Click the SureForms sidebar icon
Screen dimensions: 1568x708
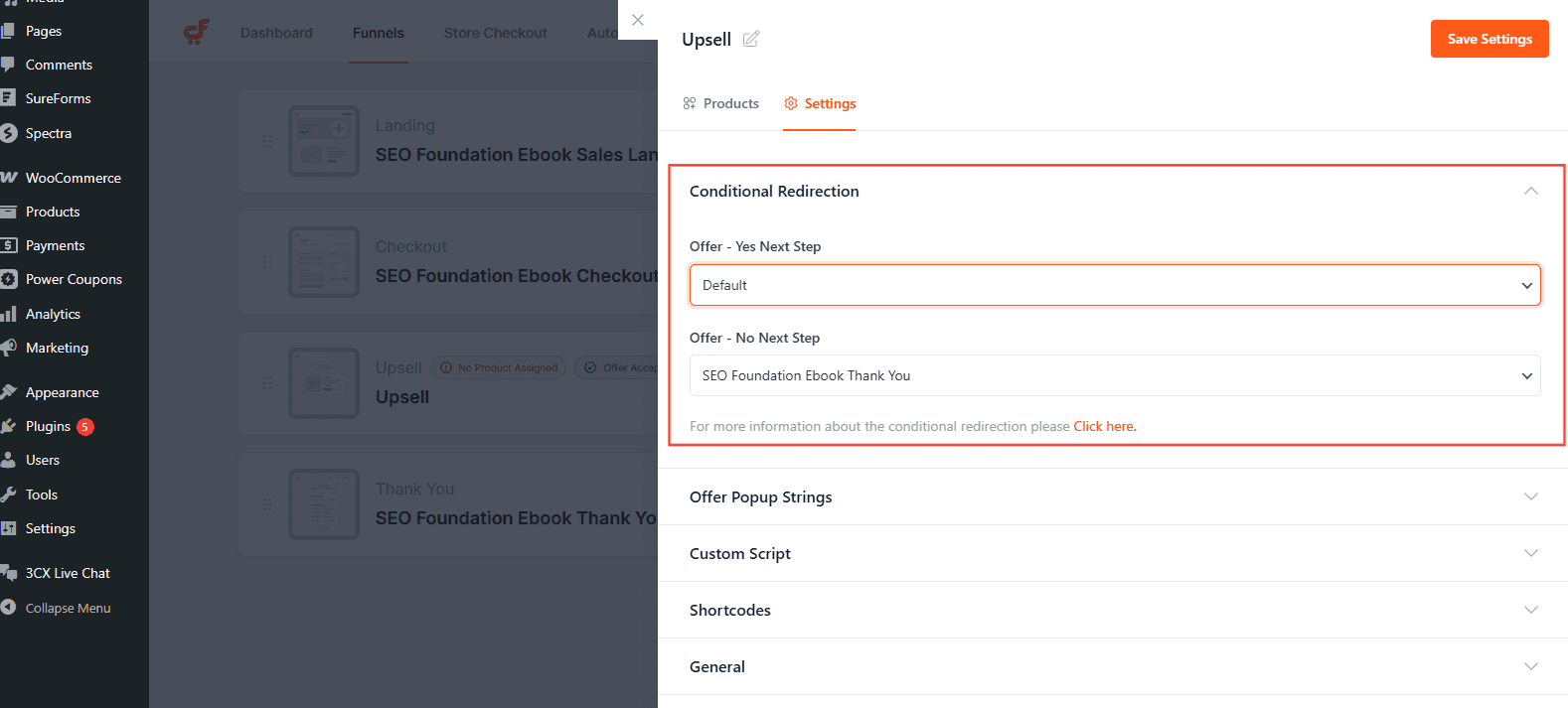pos(8,98)
